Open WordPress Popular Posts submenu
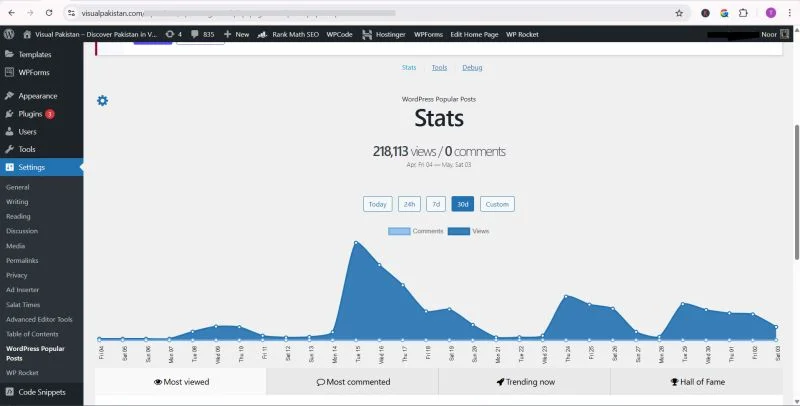This screenshot has width=800, height=406. tap(35, 353)
